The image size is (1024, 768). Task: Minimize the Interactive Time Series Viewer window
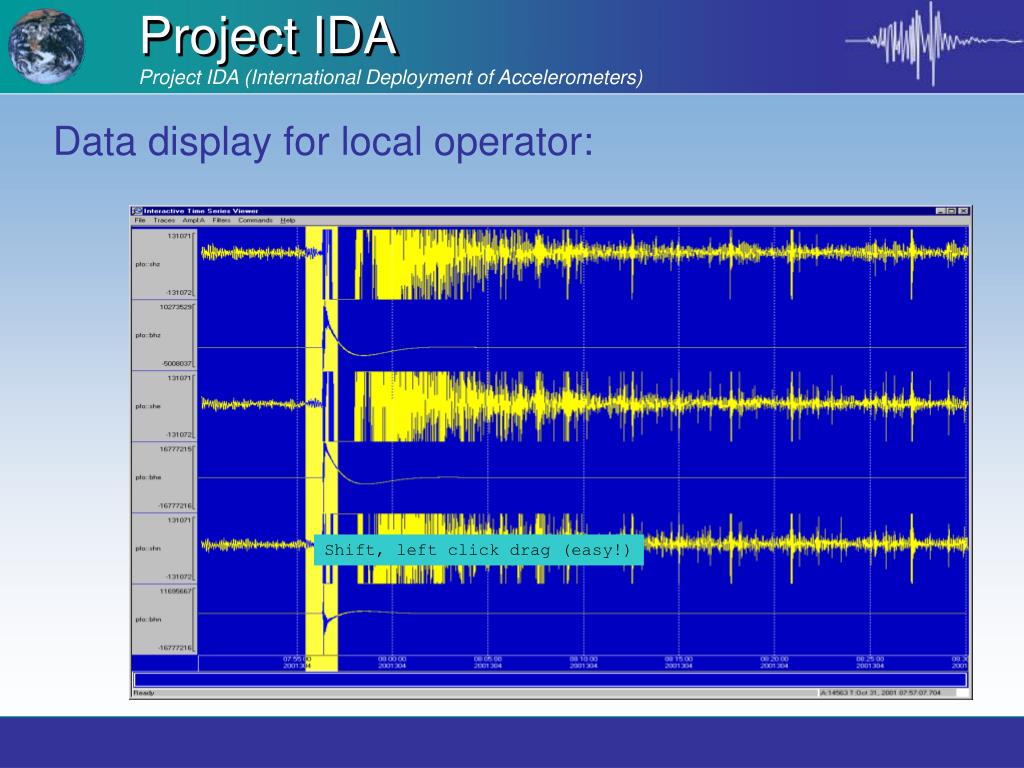(x=940, y=211)
